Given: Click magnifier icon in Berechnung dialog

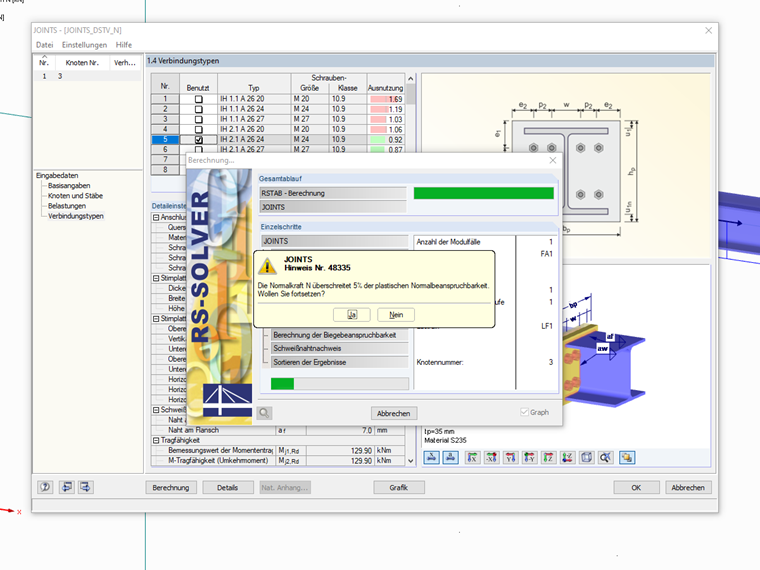Looking at the screenshot, I should point(264,413).
